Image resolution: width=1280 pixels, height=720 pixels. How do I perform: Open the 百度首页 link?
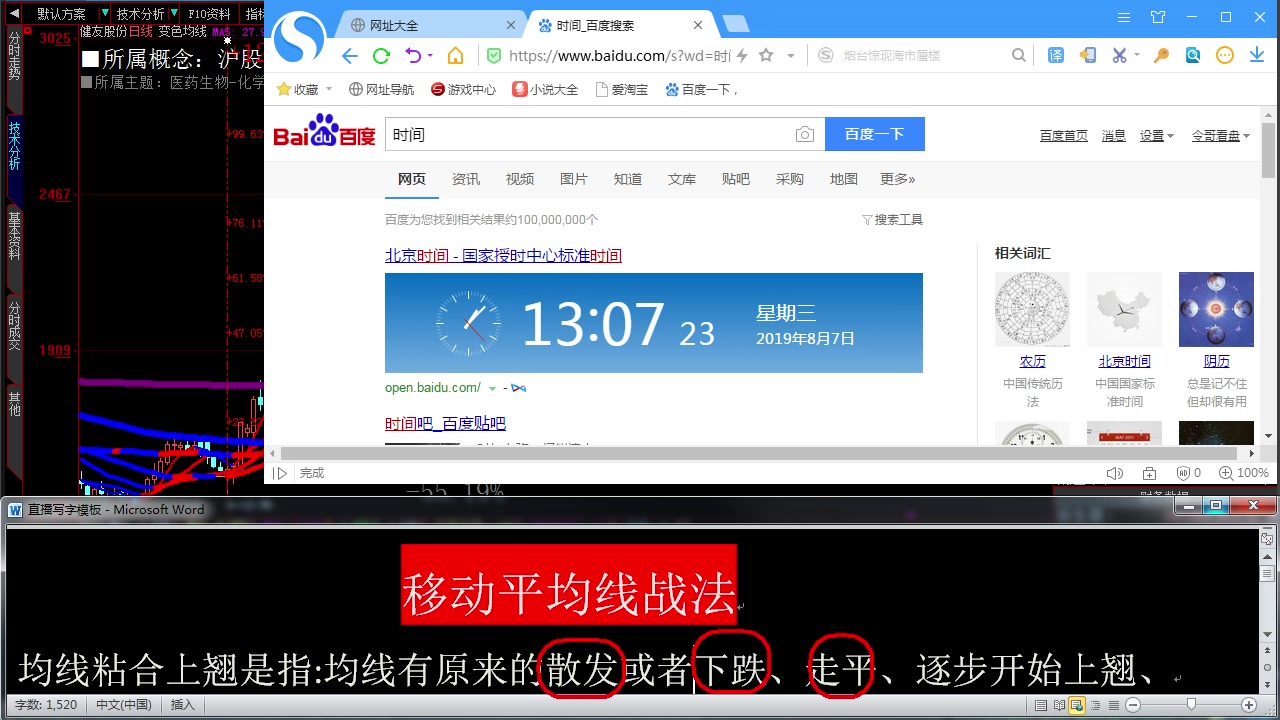tap(1064, 136)
